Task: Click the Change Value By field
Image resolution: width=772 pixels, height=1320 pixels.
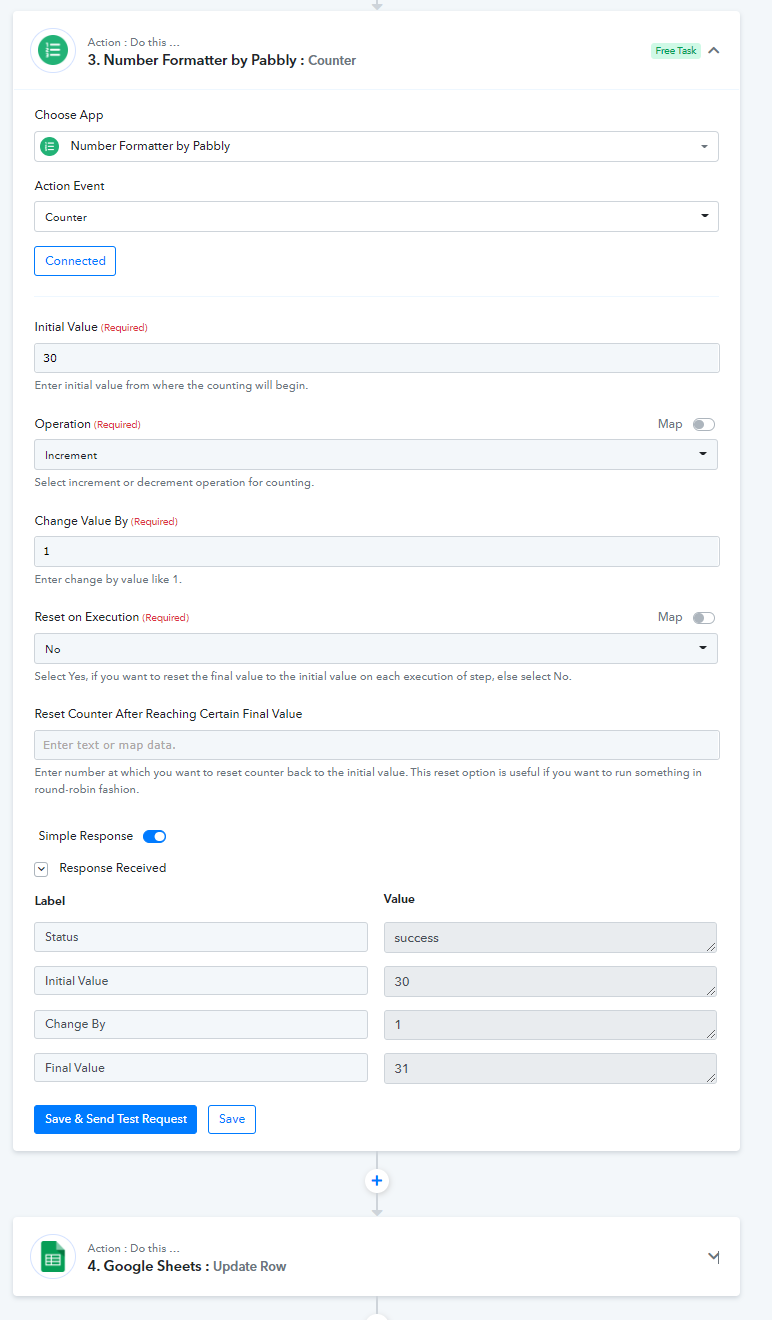Action: tap(377, 552)
